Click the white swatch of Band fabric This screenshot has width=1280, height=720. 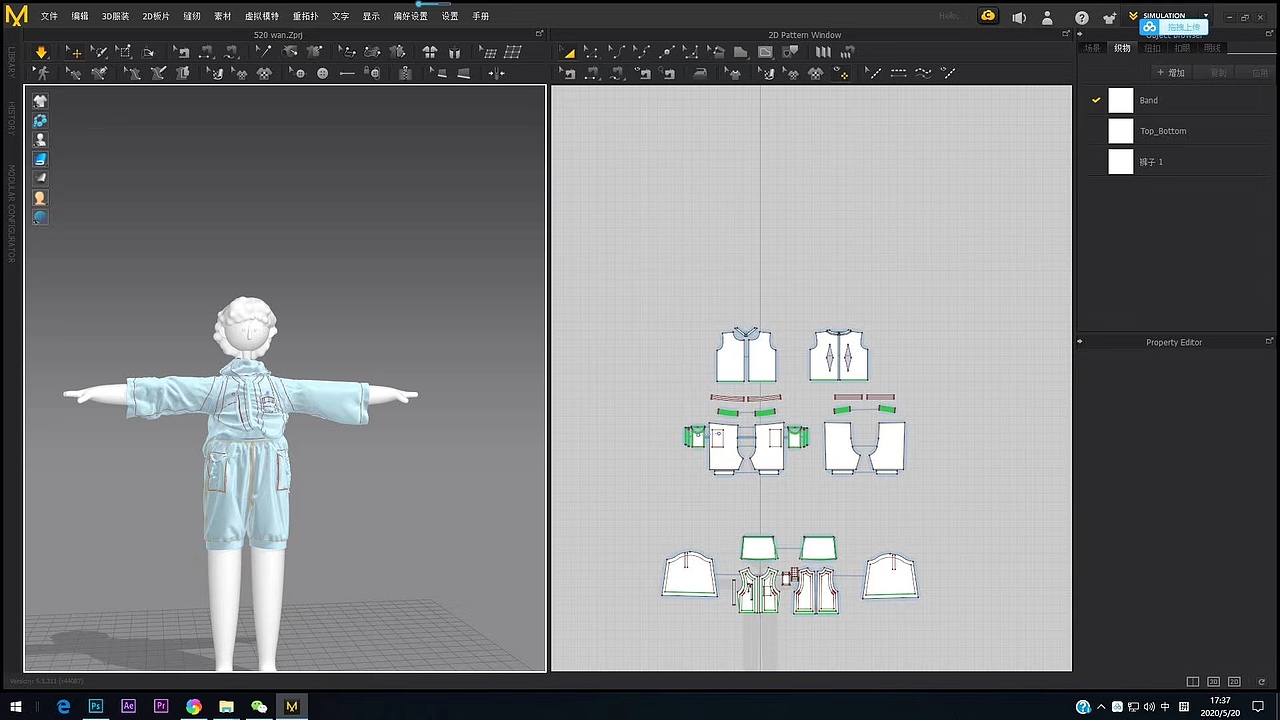(x=1121, y=100)
